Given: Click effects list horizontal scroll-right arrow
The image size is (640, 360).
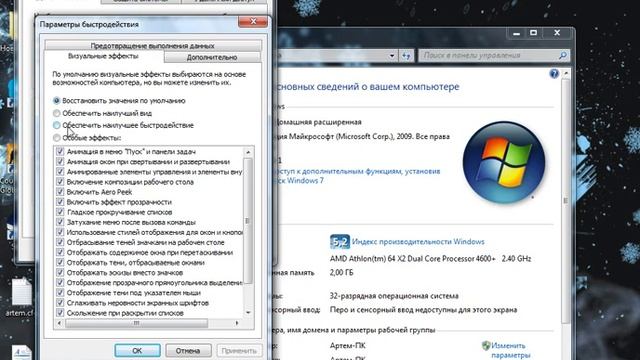Looking at the screenshot, I should point(237,323).
